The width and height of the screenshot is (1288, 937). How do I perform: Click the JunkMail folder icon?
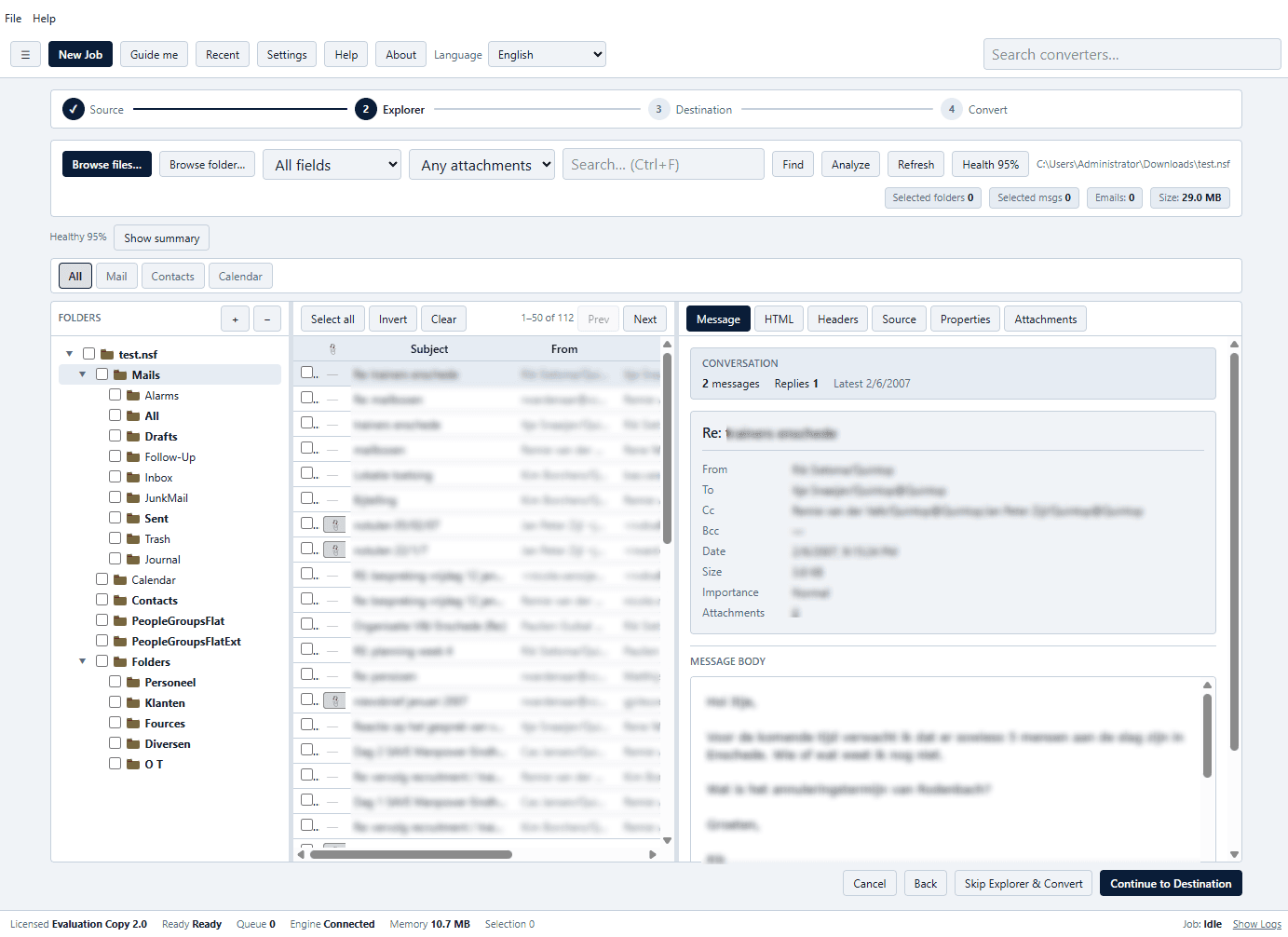[133, 498]
